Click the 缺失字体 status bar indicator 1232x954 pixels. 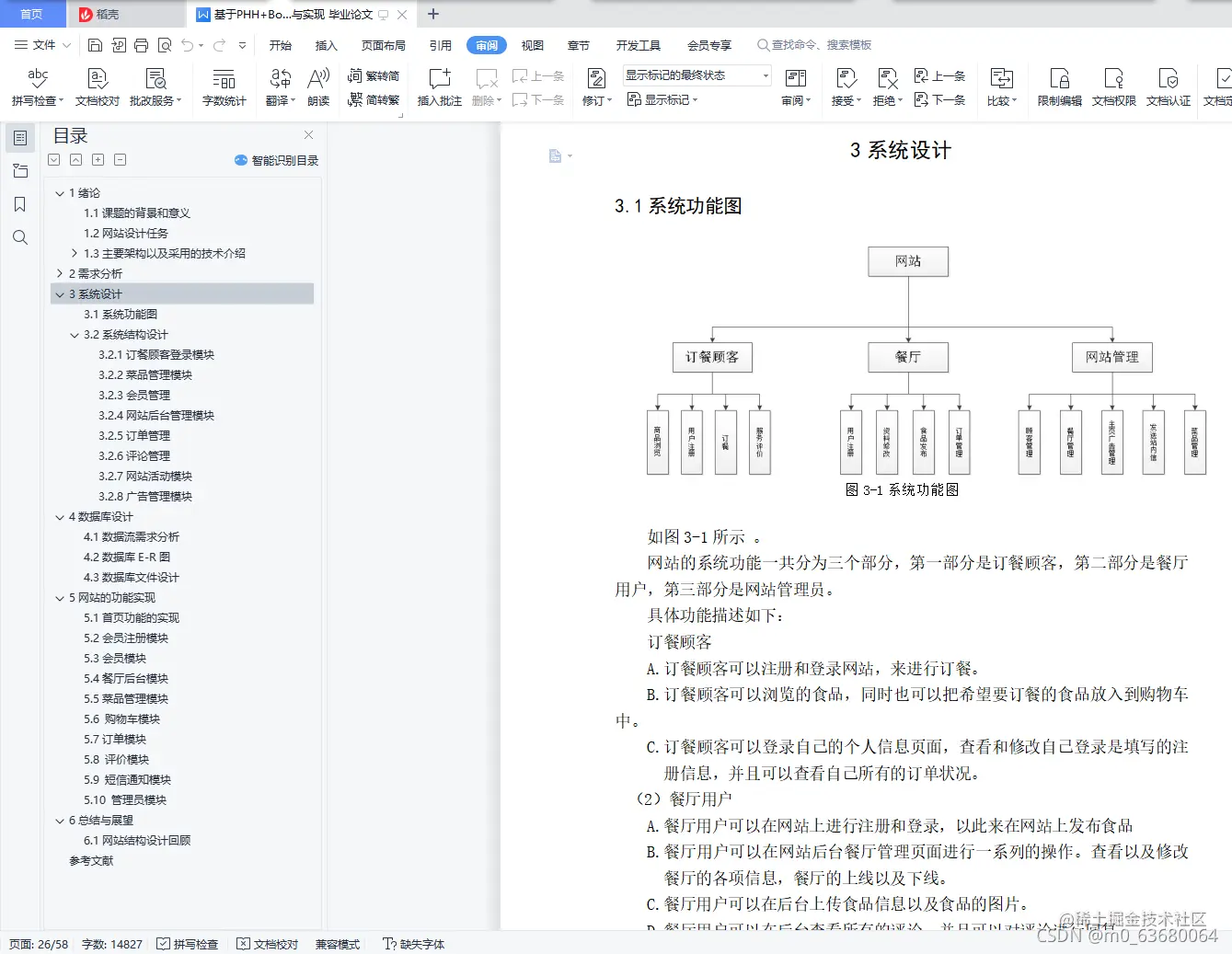413,943
